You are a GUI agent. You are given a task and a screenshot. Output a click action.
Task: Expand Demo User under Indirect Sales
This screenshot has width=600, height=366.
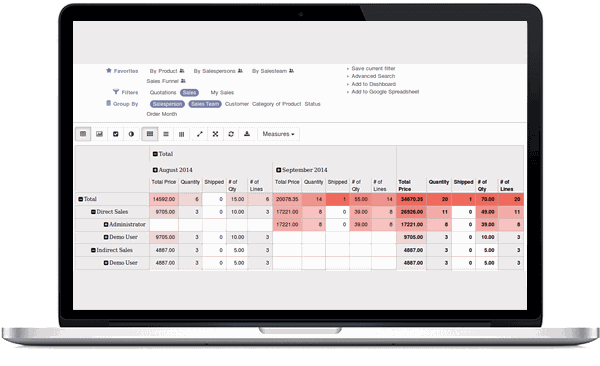106,263
